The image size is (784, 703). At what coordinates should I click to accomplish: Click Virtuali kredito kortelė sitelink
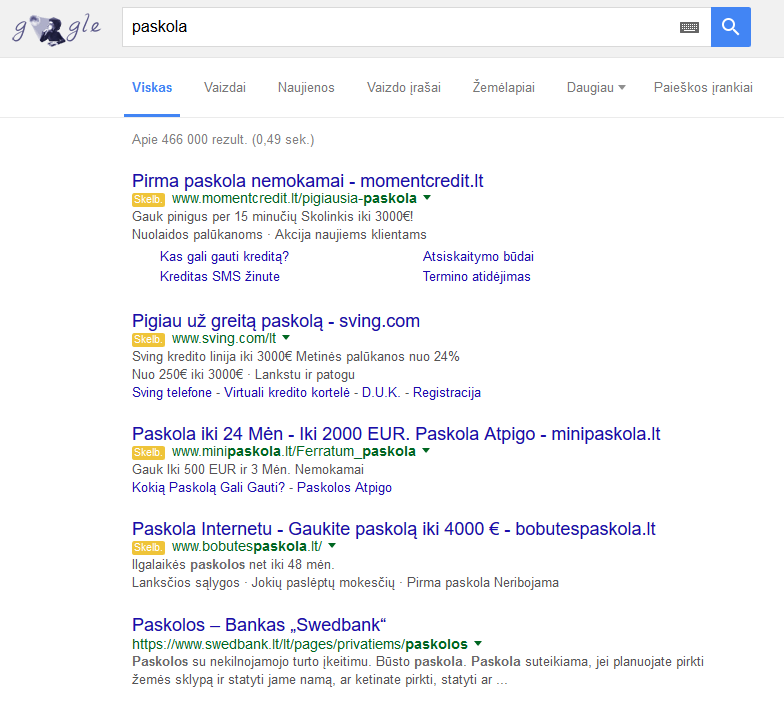(x=286, y=392)
